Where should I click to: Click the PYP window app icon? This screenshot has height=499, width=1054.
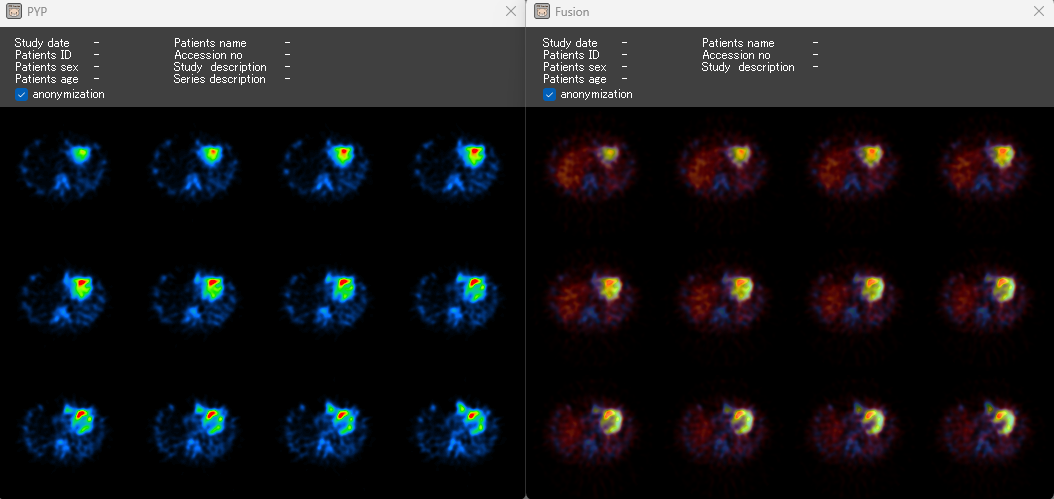point(13,11)
